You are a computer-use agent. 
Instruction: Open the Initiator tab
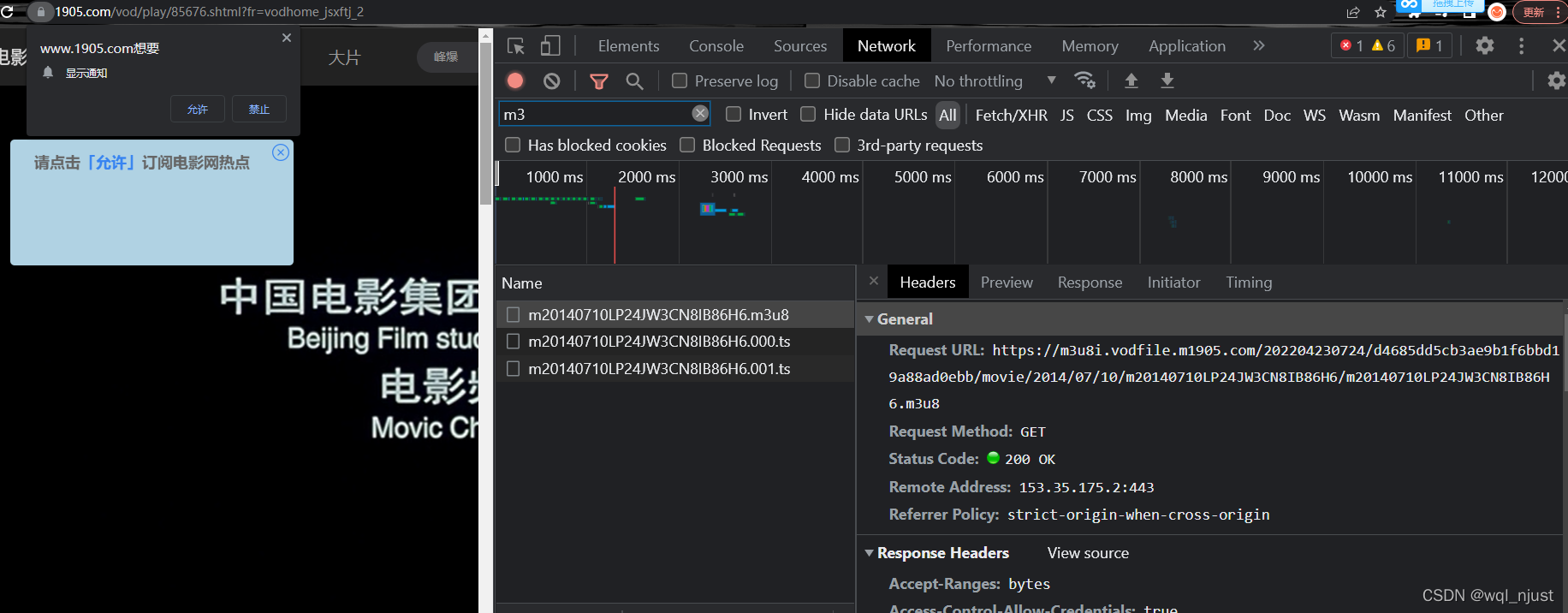(1173, 282)
